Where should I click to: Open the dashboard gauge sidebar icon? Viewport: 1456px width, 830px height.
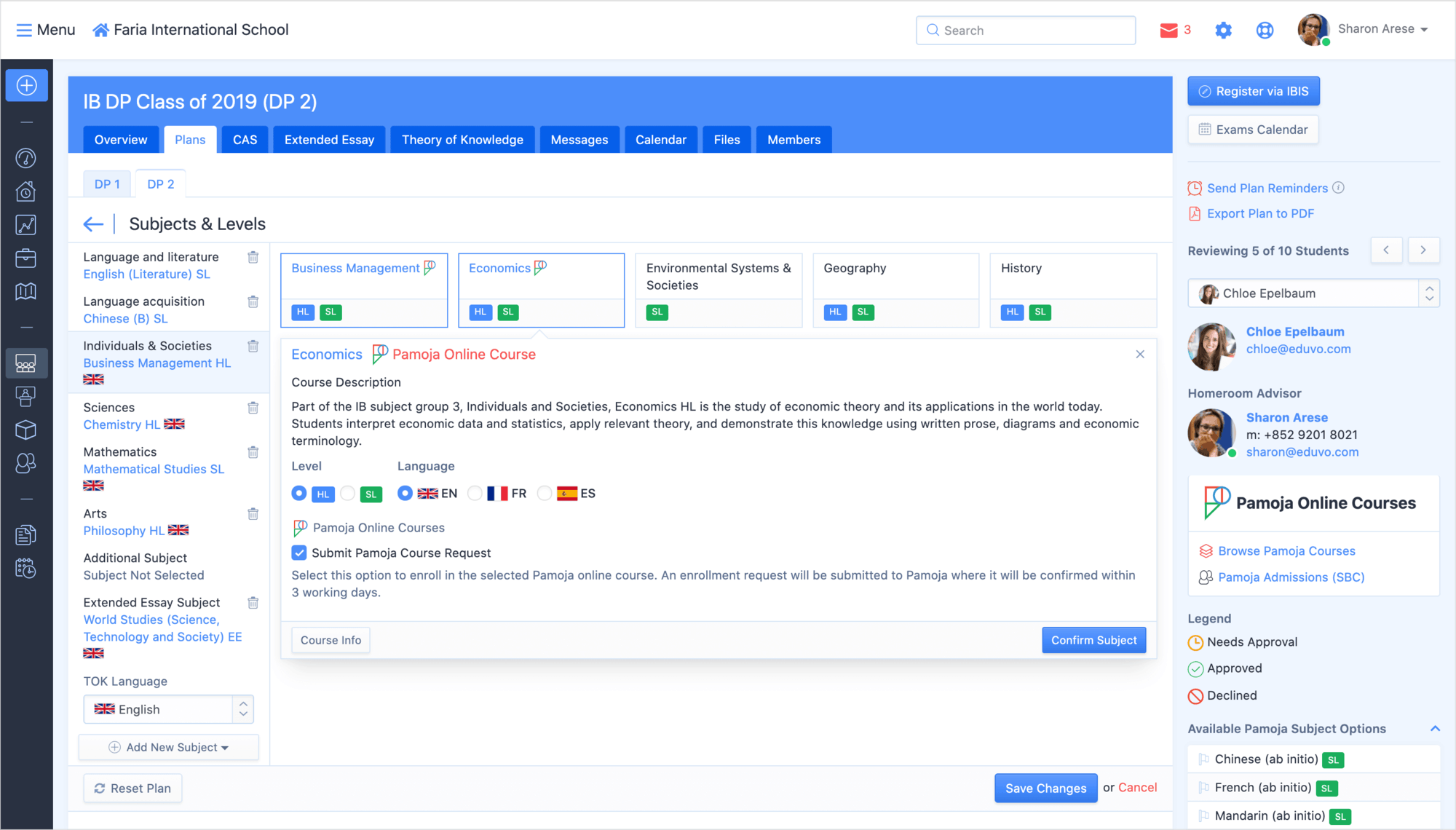(26, 158)
